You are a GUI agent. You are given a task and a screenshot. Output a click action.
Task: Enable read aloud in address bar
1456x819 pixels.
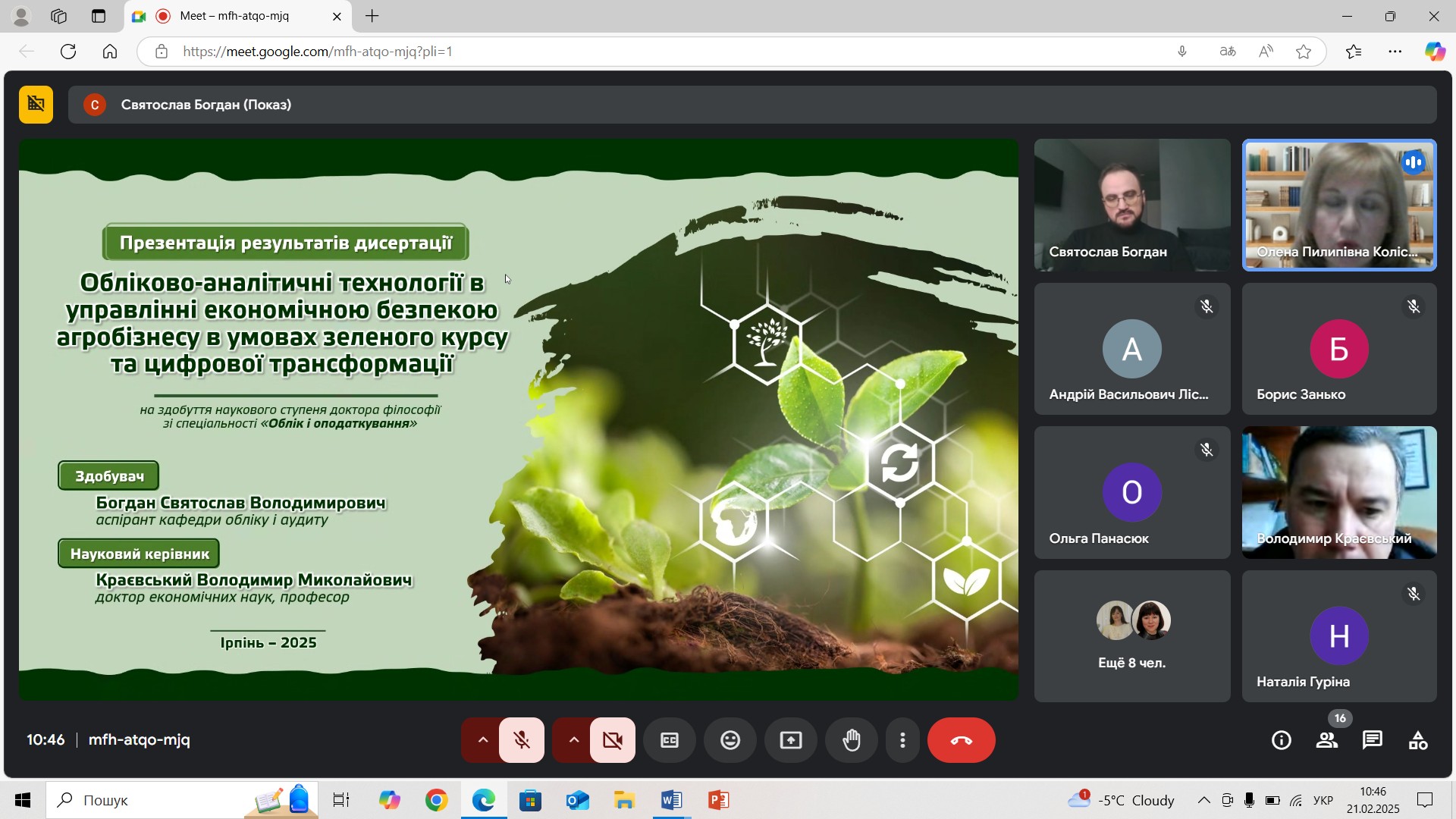(x=1266, y=52)
